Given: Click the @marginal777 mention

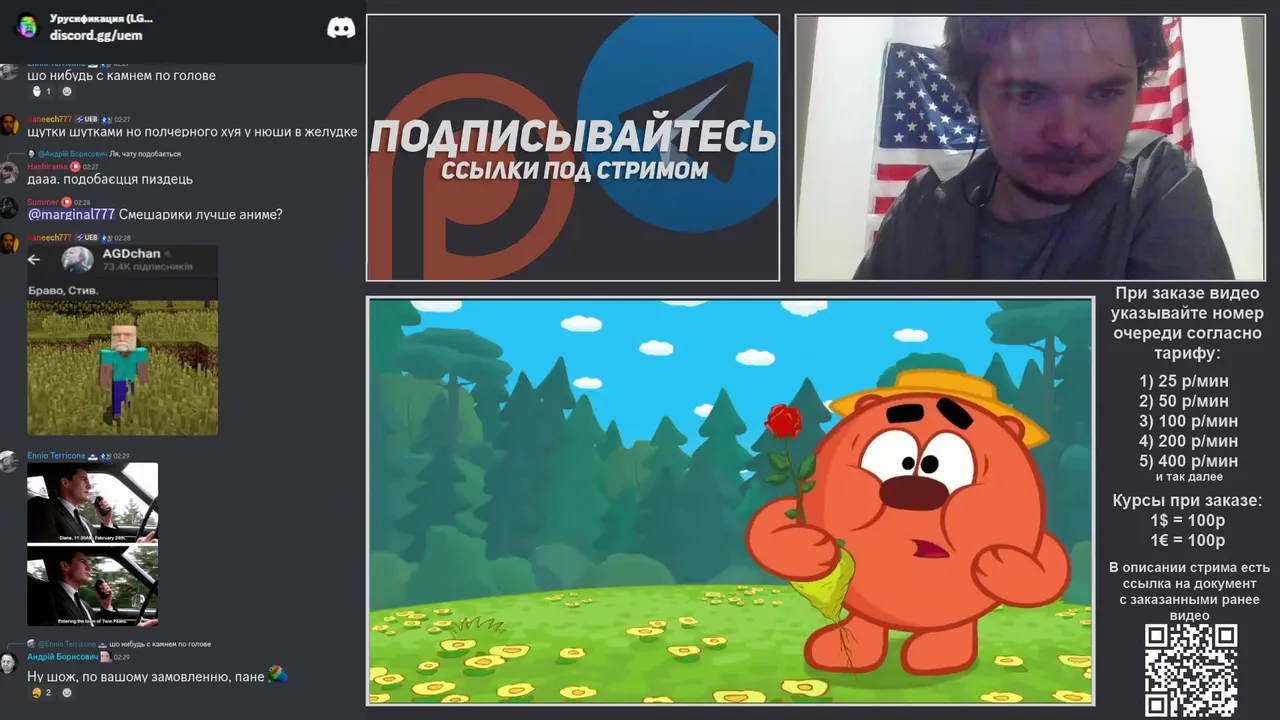Looking at the screenshot, I should pos(71,214).
